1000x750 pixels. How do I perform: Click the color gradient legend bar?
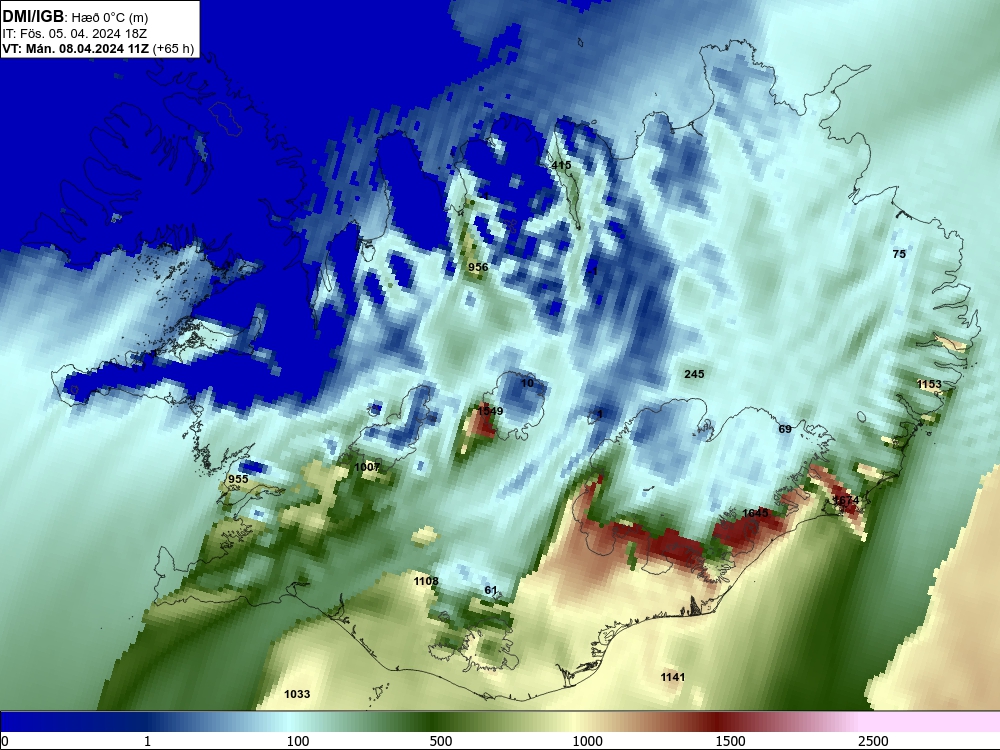[500, 722]
